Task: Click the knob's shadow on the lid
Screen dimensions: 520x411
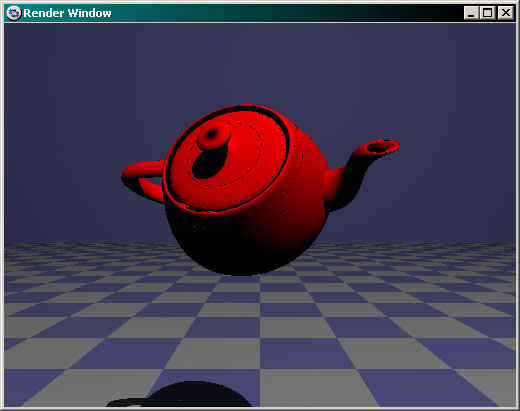Action: coord(209,163)
